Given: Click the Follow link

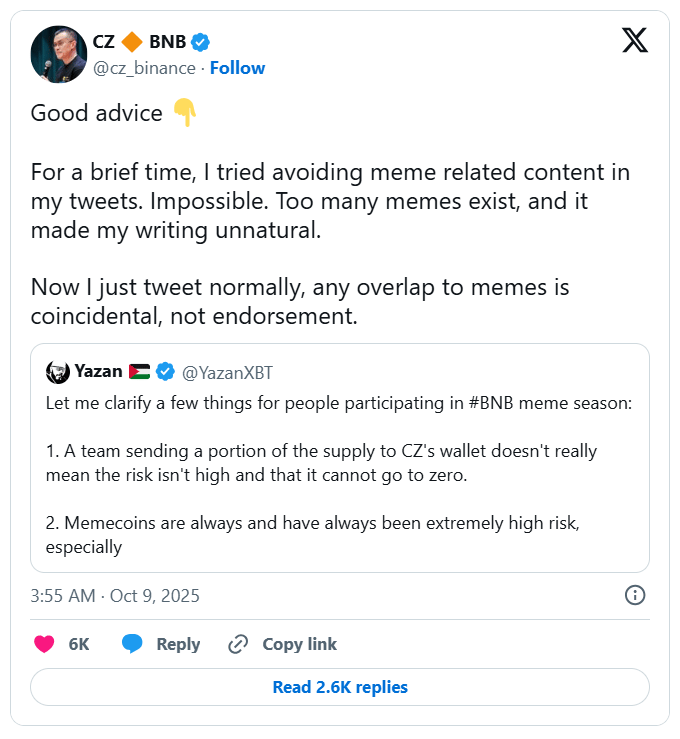Looking at the screenshot, I should point(237,68).
